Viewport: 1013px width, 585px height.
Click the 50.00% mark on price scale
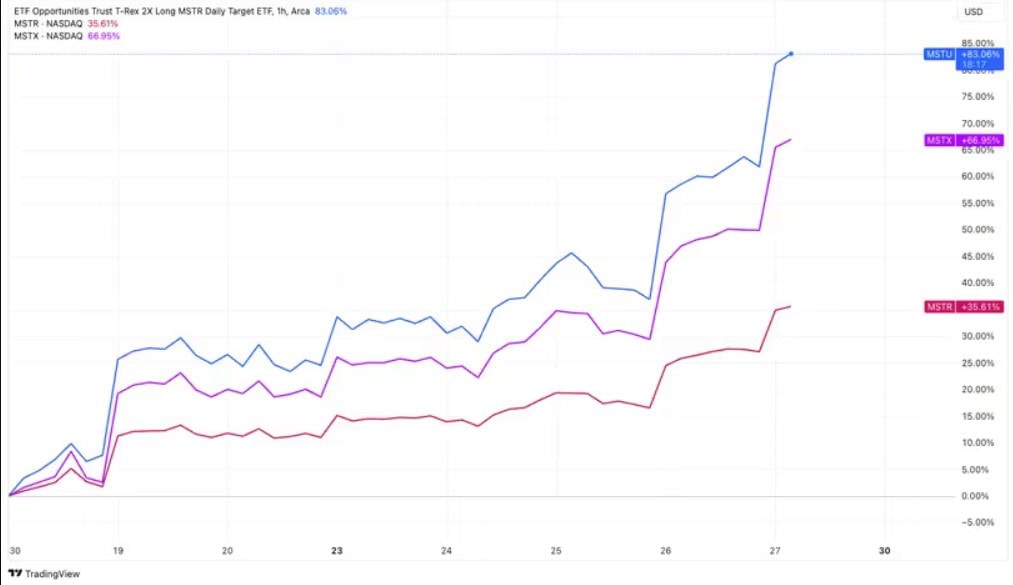[x=978, y=230]
